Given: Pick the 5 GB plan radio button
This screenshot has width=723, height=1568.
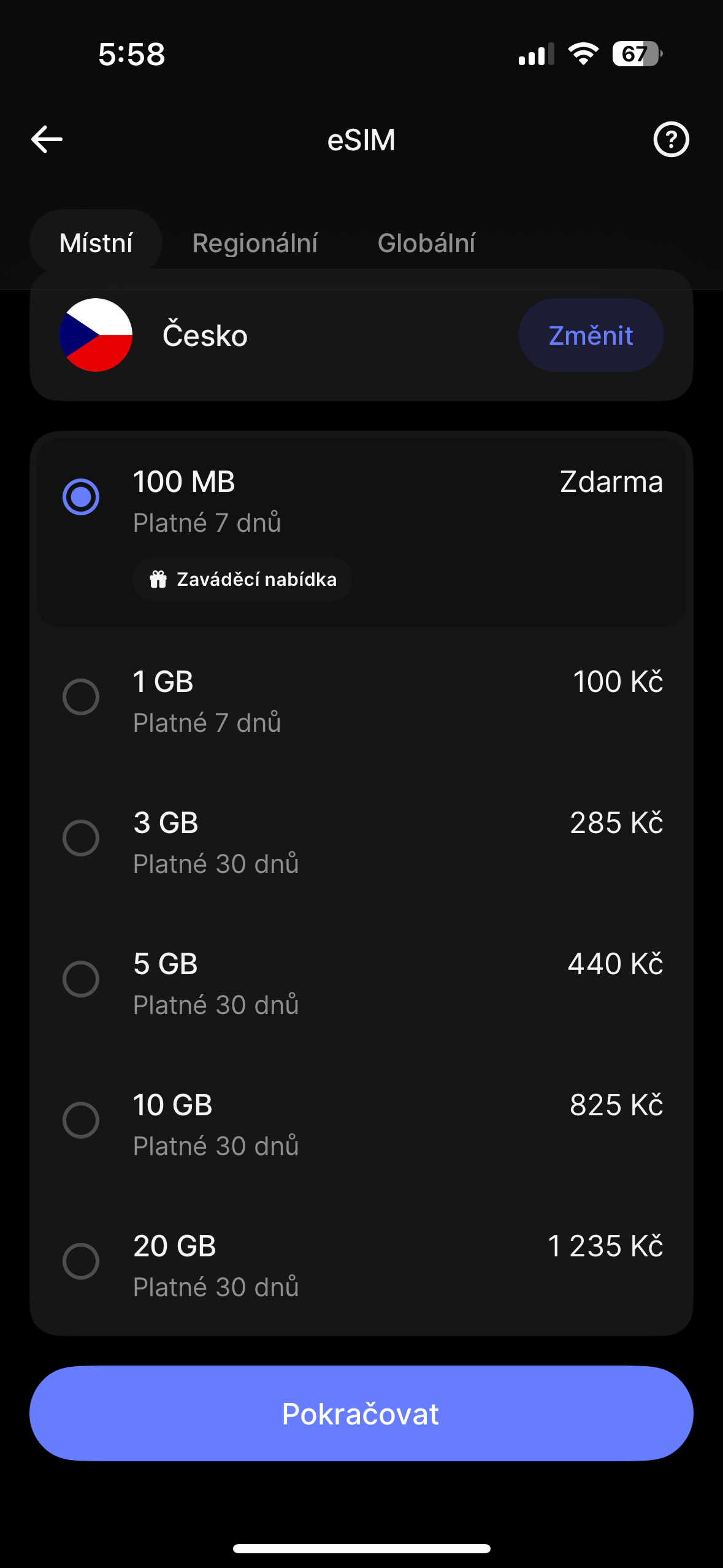Looking at the screenshot, I should 81,979.
